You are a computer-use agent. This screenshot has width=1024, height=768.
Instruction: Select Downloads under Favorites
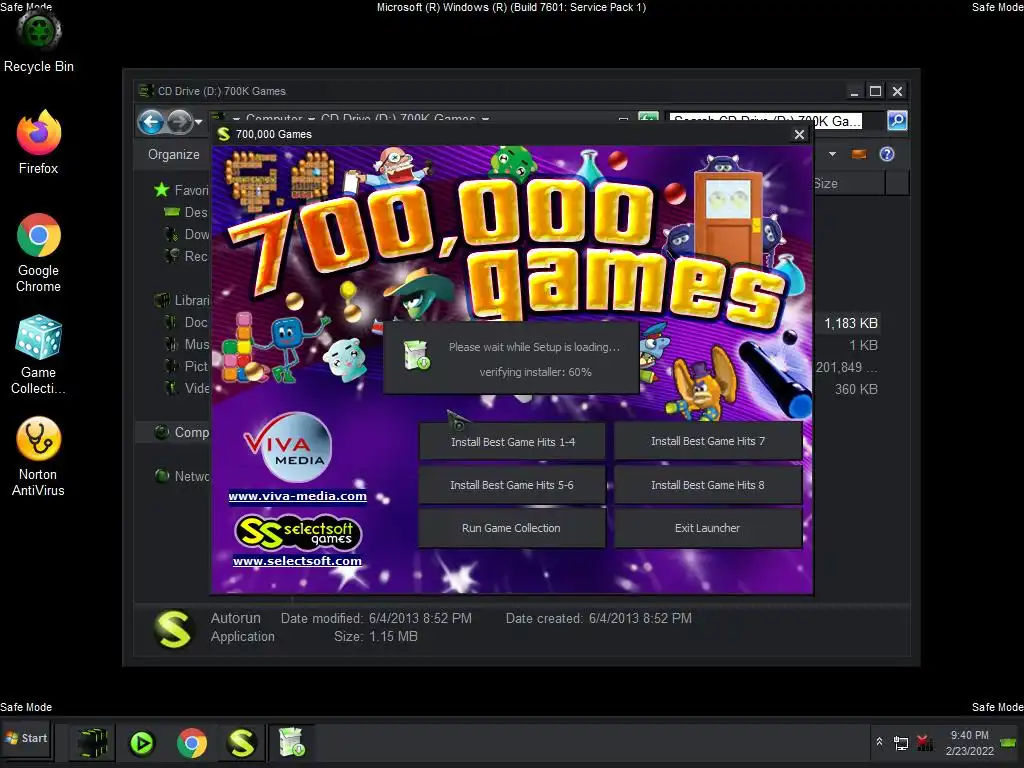click(x=185, y=234)
